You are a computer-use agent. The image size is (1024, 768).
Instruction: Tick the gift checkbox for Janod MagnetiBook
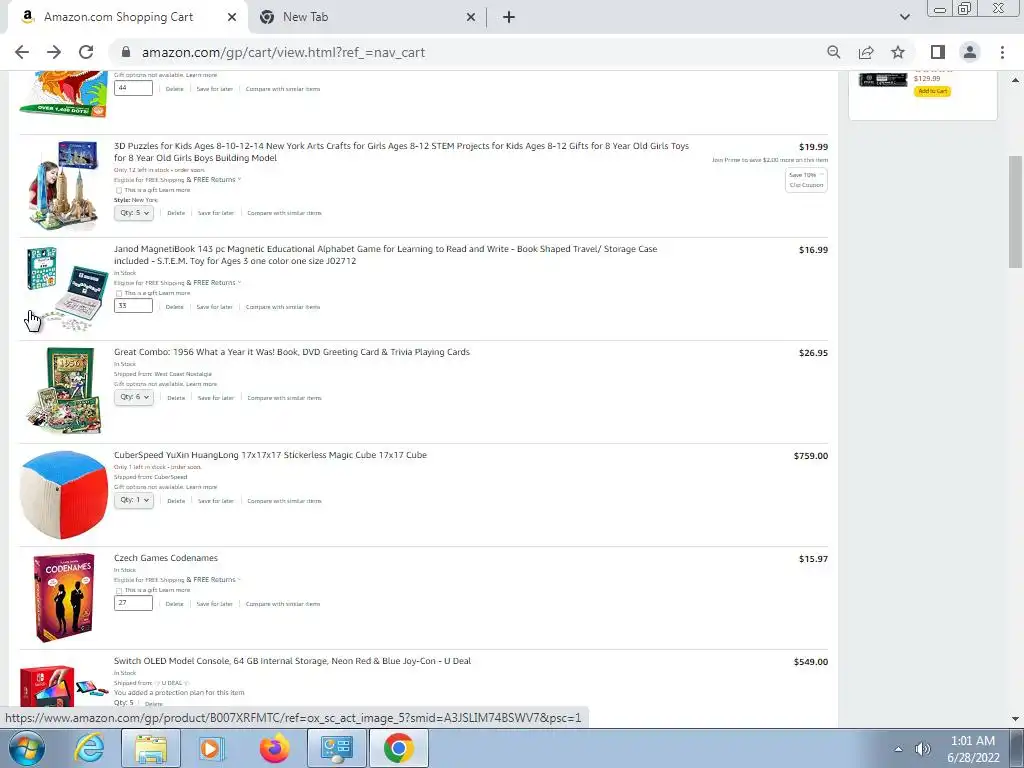tap(119, 293)
